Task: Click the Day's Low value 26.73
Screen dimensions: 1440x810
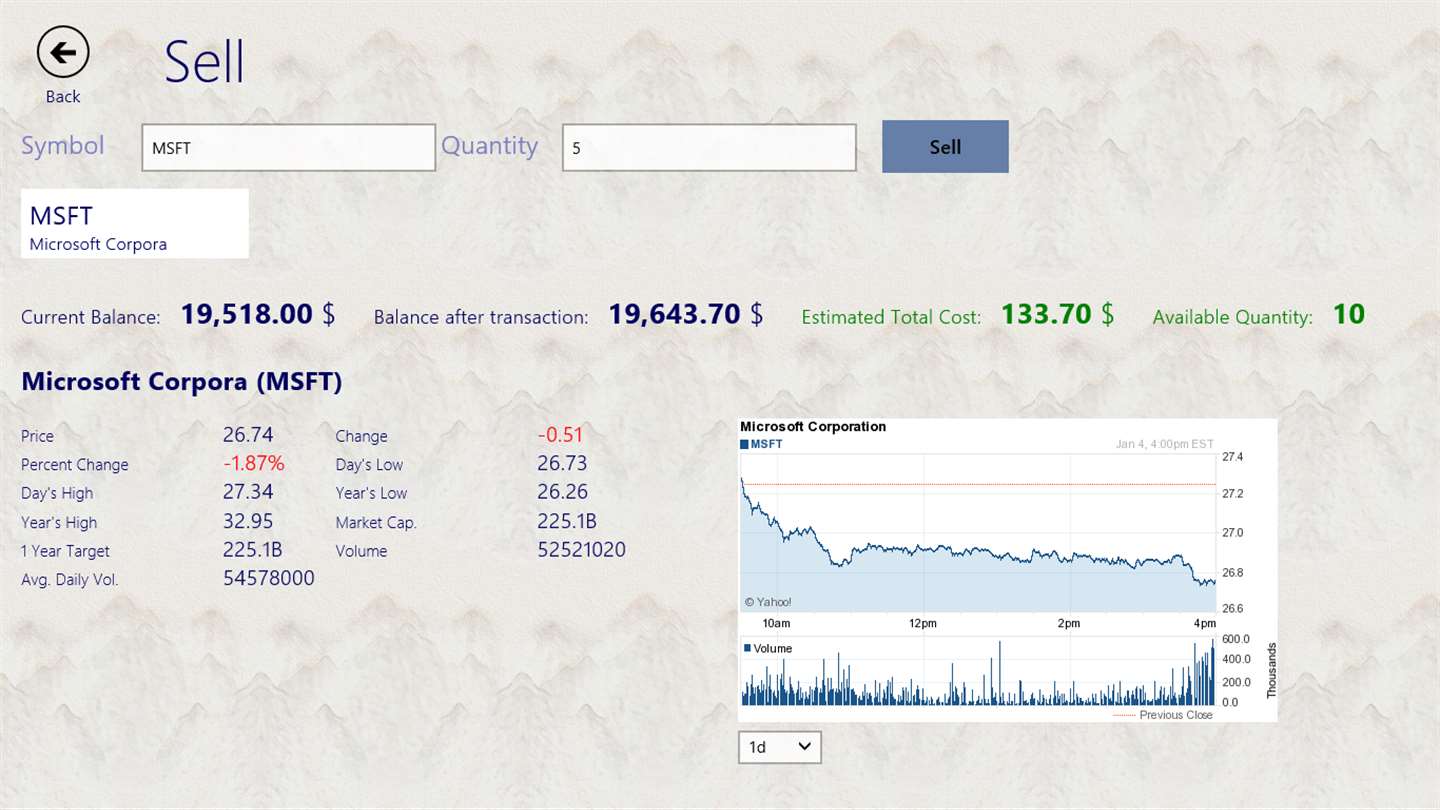Action: point(562,463)
